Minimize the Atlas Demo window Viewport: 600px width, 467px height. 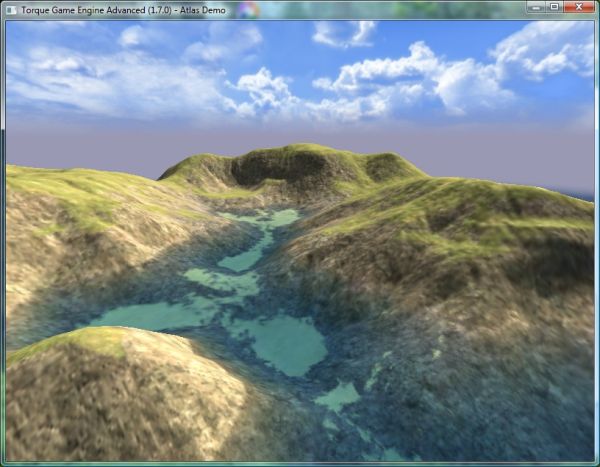coord(536,7)
